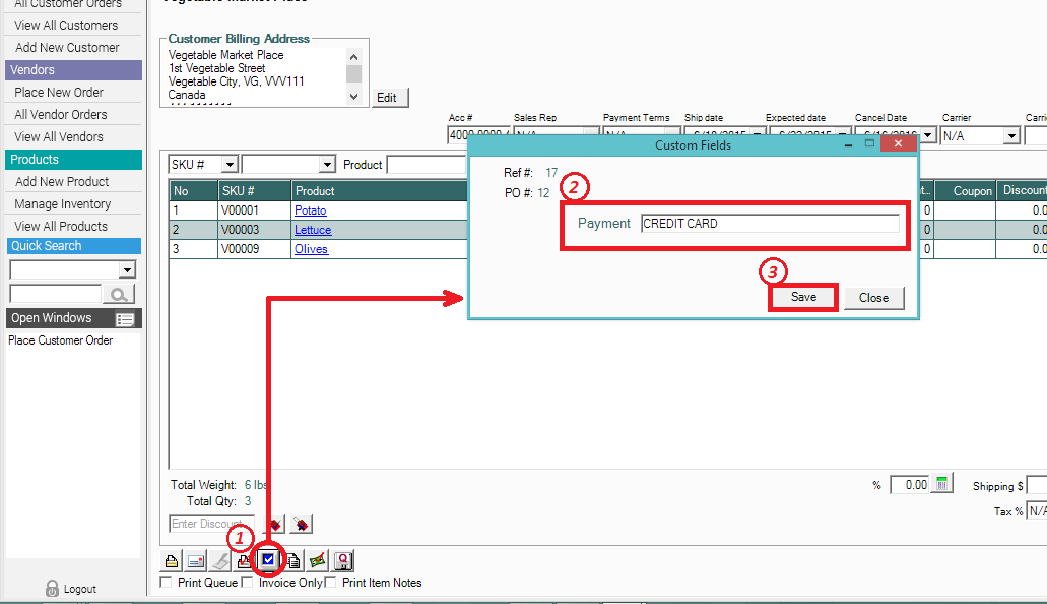Click the Logout padlock icon
This screenshot has width=1047, height=604.
(52, 589)
